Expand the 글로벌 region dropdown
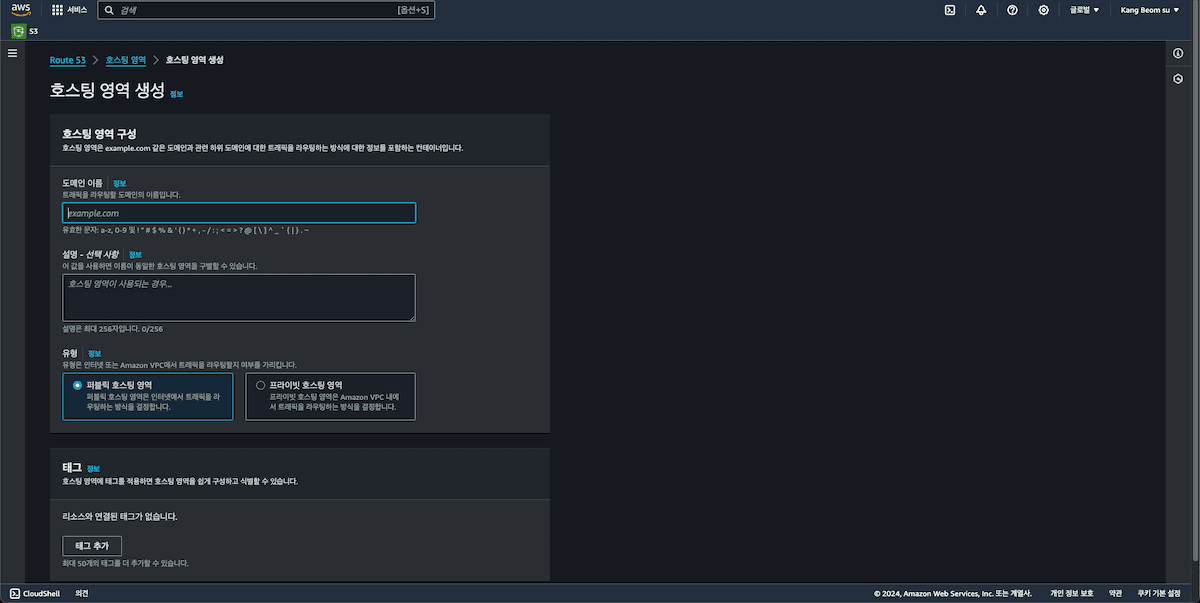 [x=1084, y=10]
